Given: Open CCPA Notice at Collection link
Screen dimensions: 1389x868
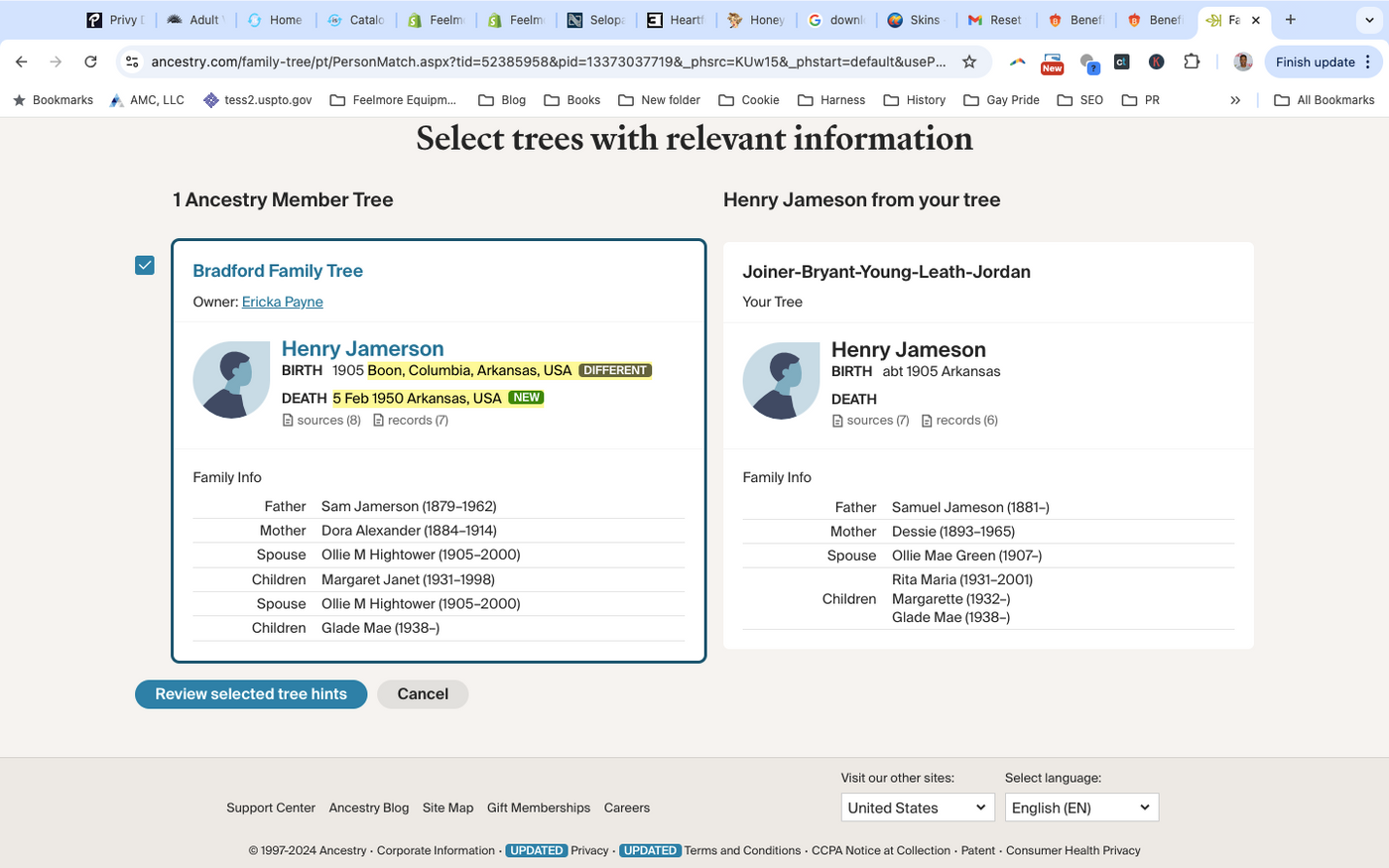Looking at the screenshot, I should point(881,850).
